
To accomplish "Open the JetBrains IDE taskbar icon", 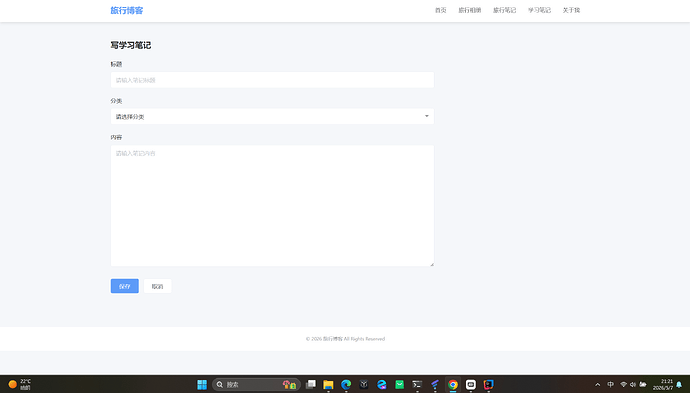I will (488, 384).
